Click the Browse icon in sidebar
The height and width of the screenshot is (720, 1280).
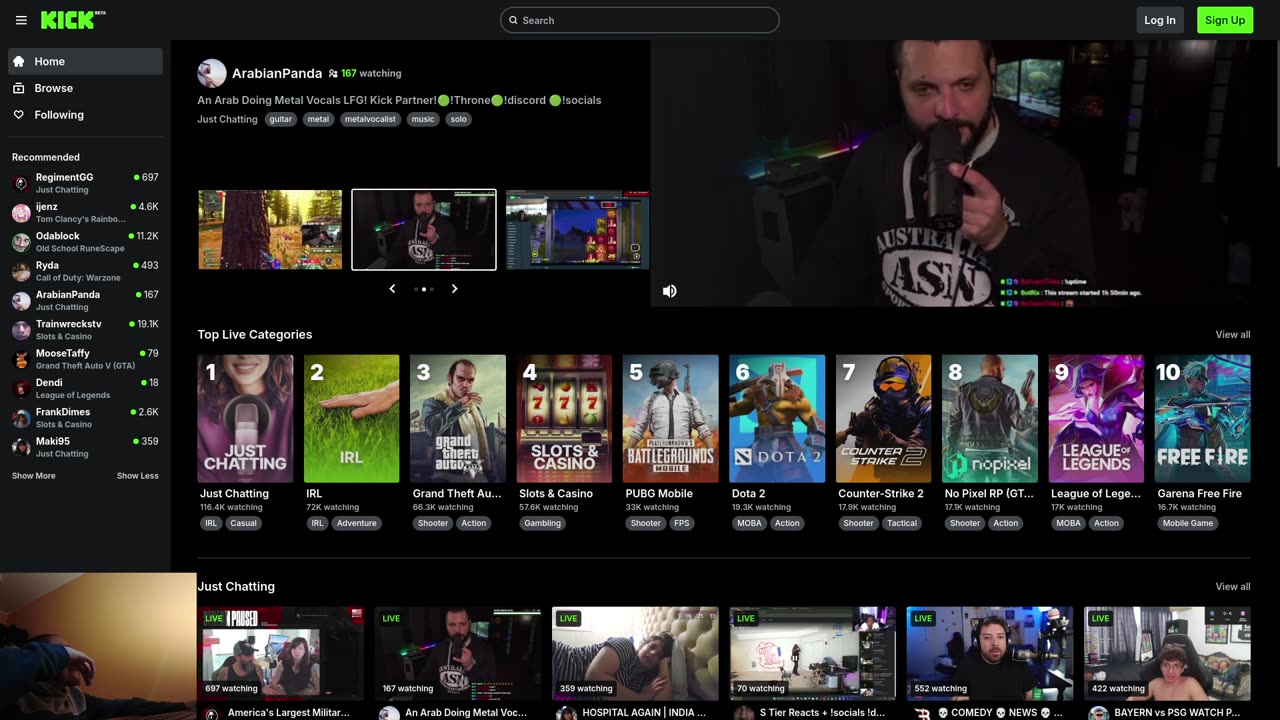18,88
